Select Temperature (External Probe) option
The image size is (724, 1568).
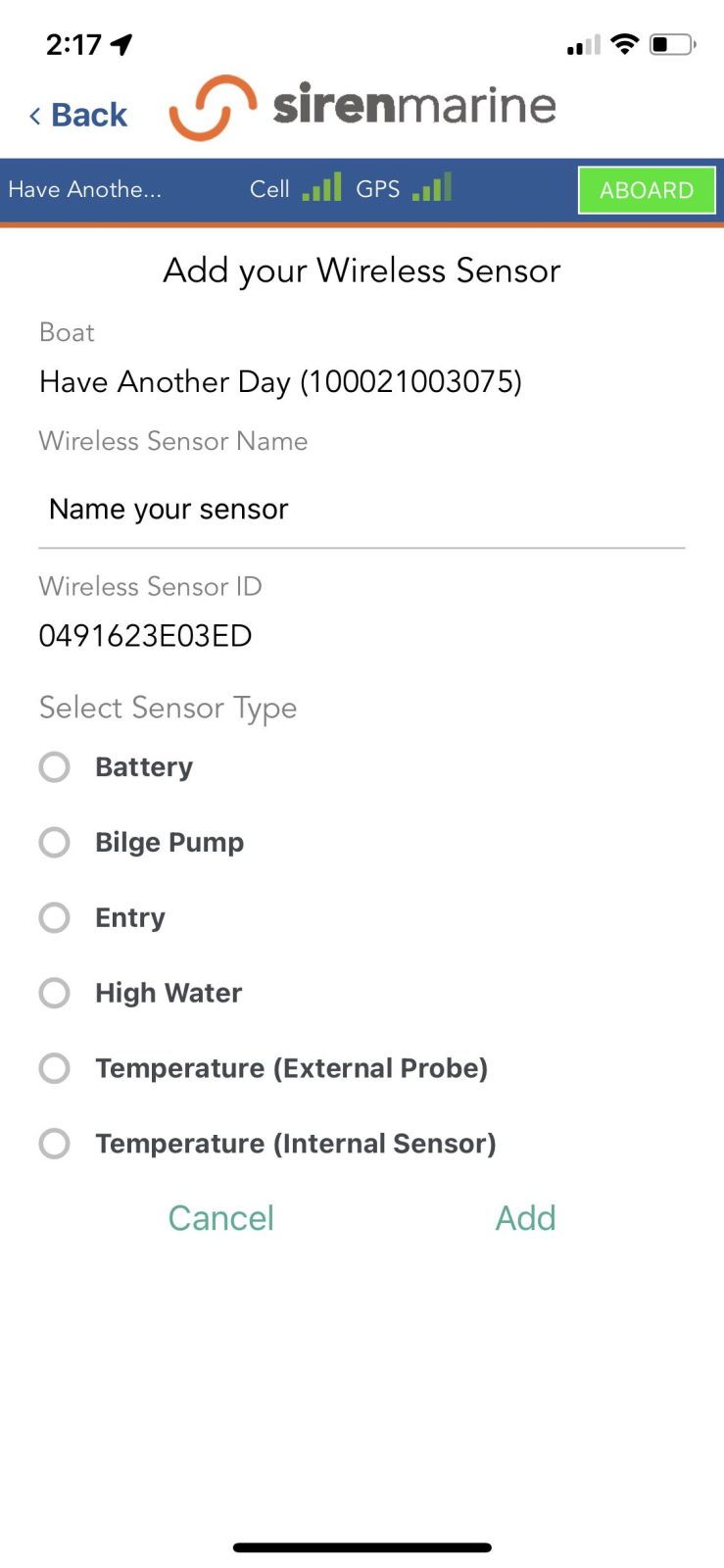coord(55,1068)
